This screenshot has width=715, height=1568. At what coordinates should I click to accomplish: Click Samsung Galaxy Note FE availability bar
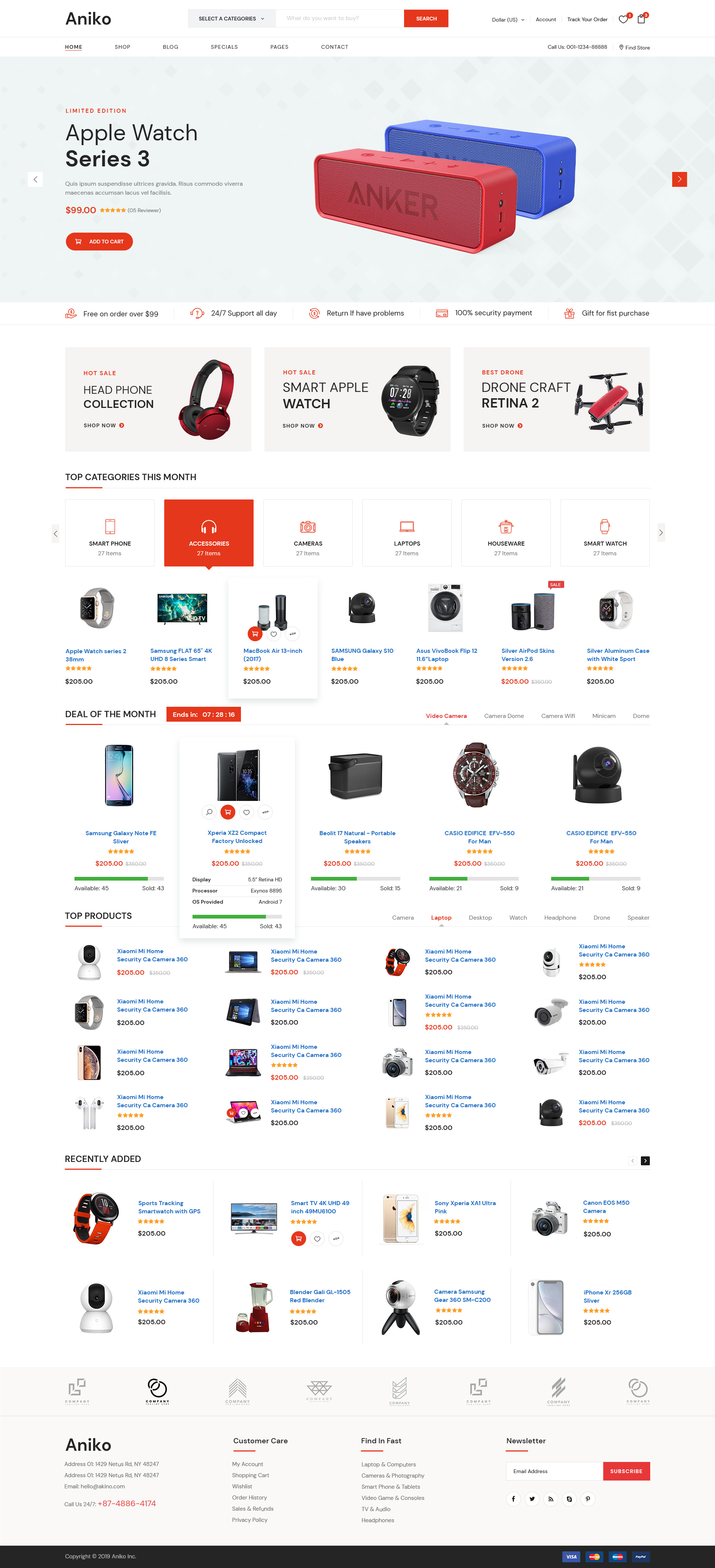tap(119, 878)
